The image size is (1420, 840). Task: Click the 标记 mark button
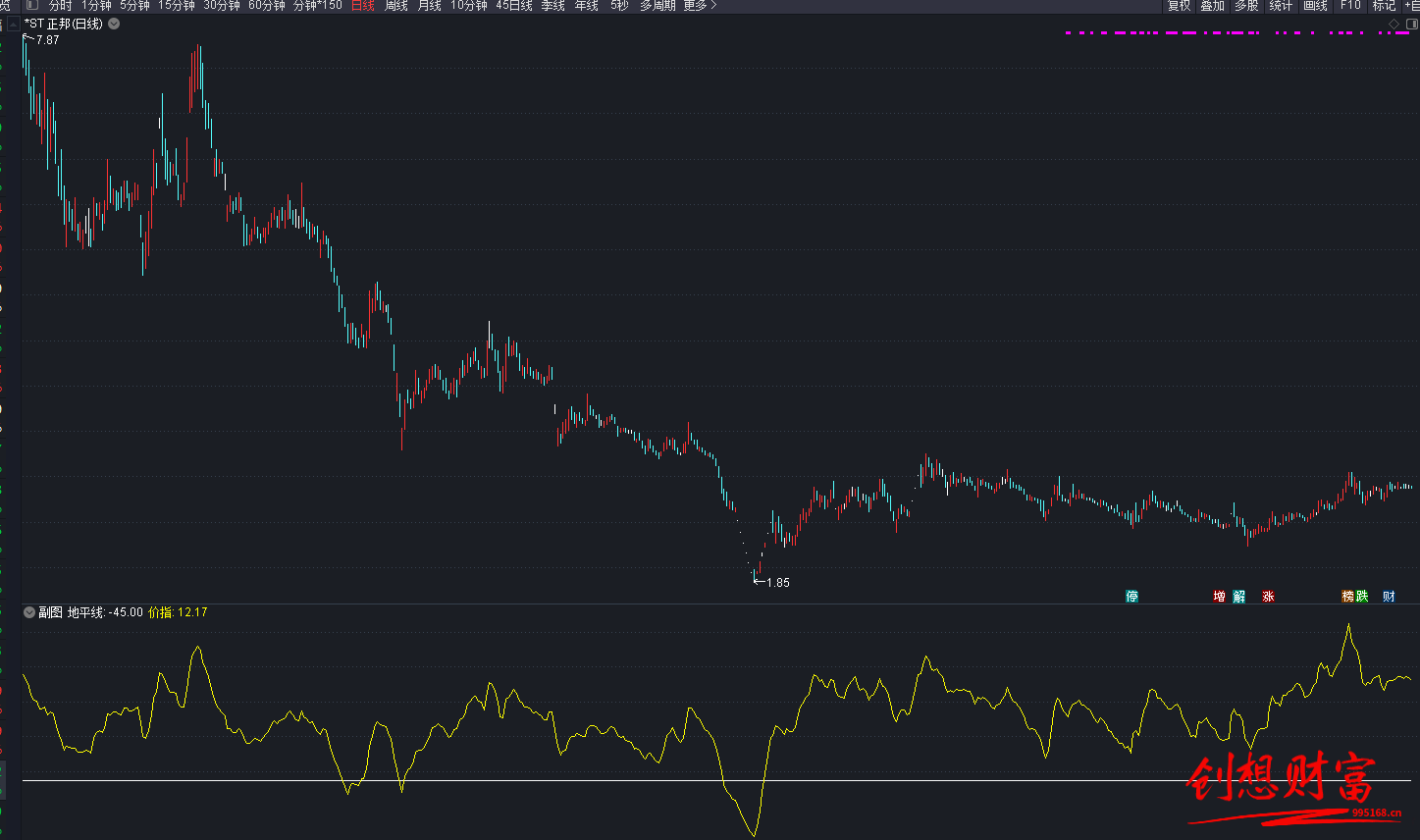[1384, 6]
